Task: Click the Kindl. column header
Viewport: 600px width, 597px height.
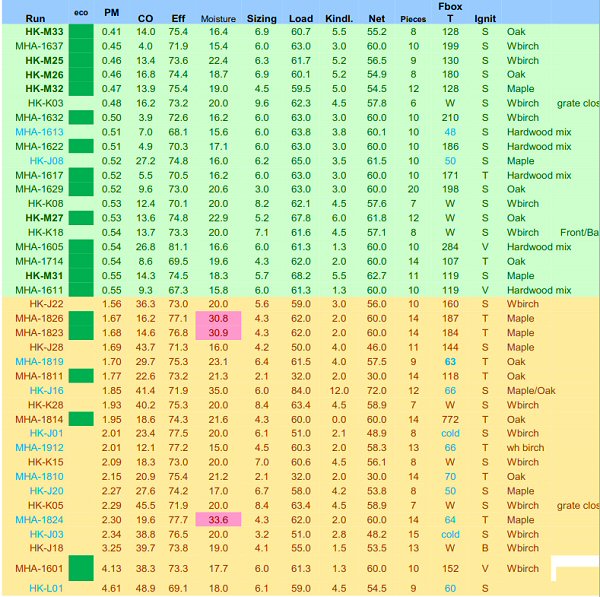Action: pyautogui.click(x=339, y=18)
